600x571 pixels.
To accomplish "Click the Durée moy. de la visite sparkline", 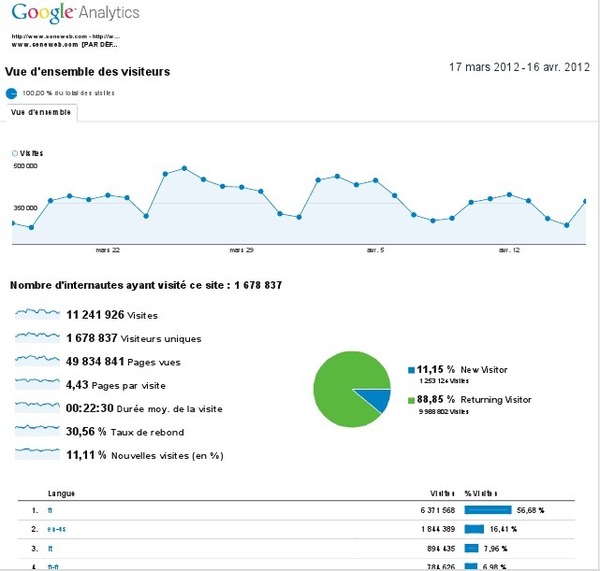I will (37, 408).
